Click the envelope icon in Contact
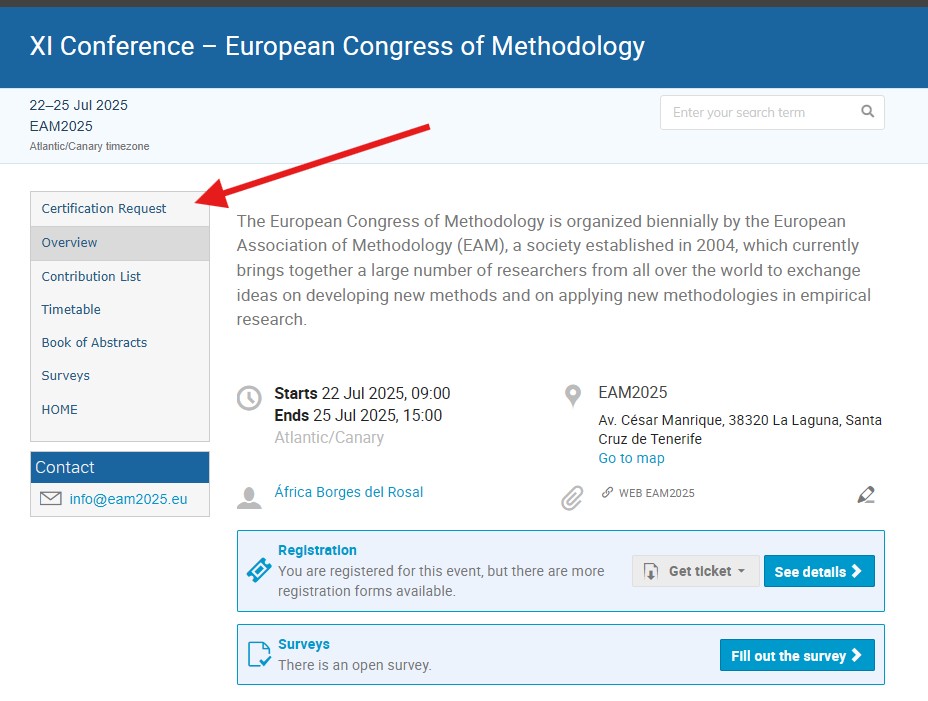The width and height of the screenshot is (928, 701). coord(50,499)
